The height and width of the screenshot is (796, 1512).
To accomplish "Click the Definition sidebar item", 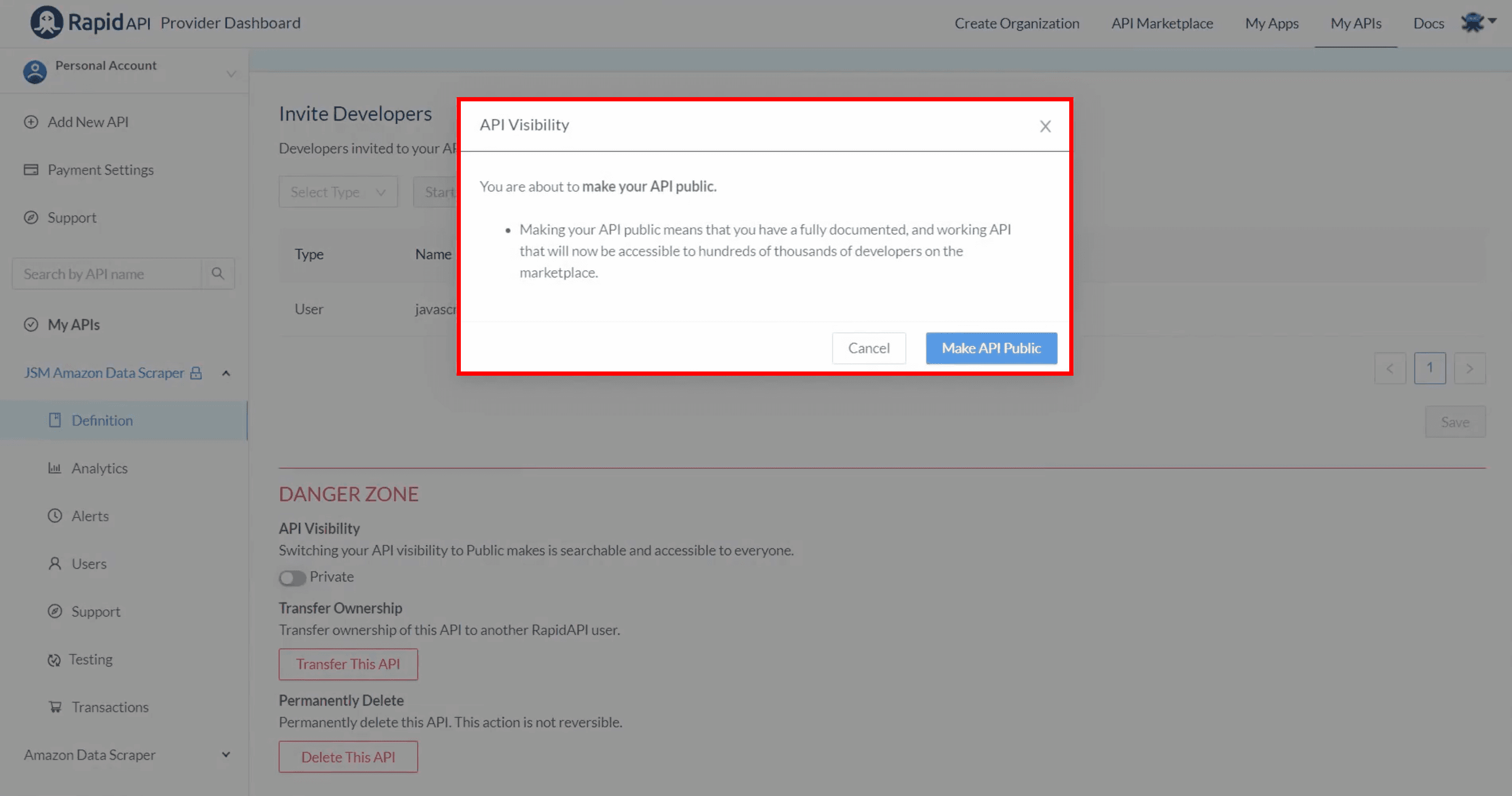I will coord(102,420).
